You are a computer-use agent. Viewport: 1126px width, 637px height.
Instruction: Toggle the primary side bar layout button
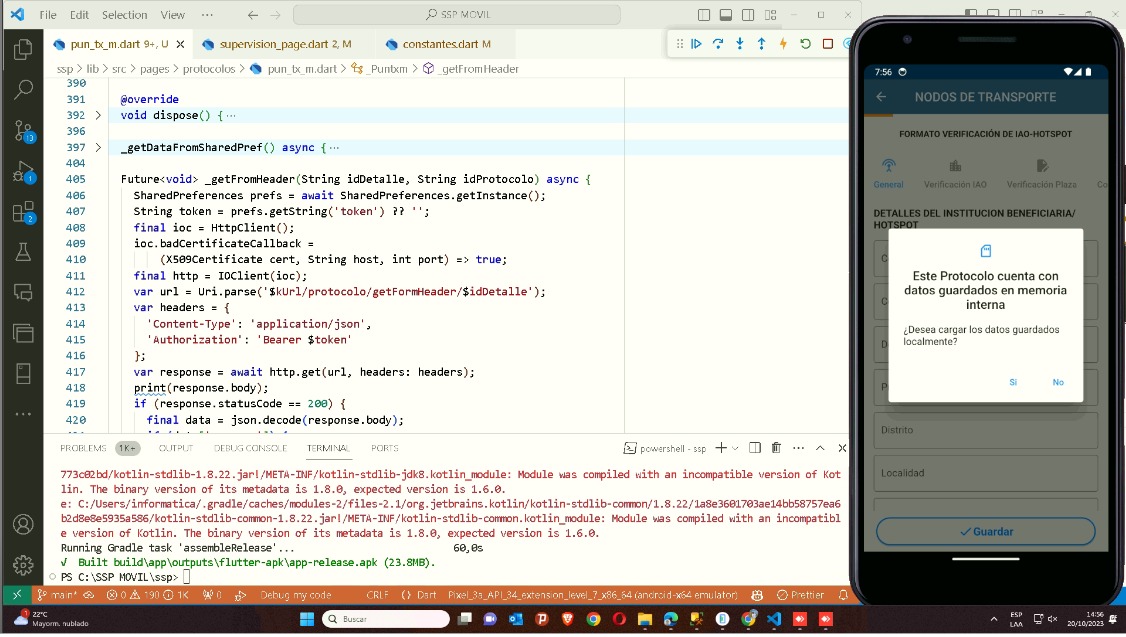tap(704, 15)
